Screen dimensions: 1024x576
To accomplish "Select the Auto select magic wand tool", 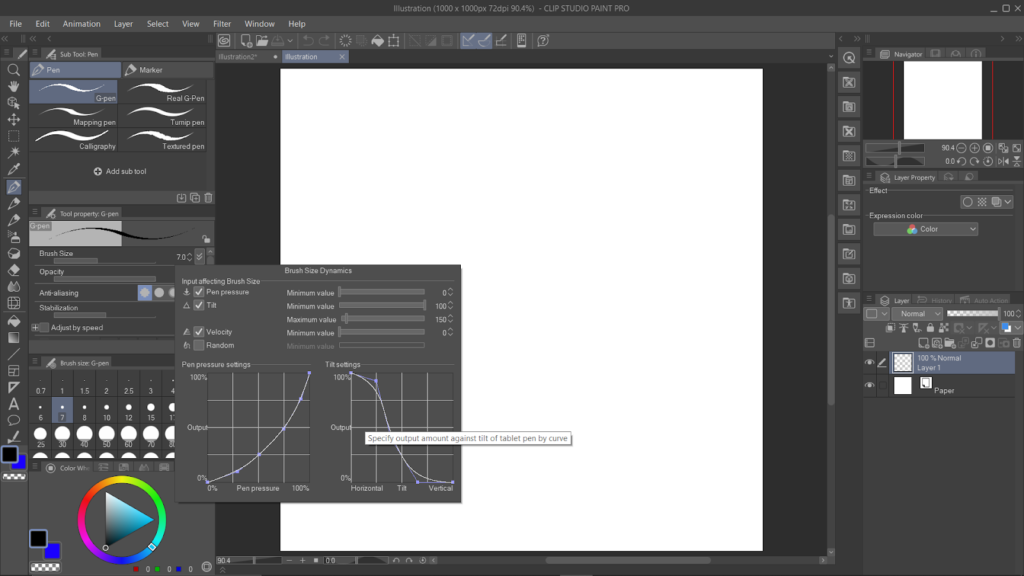I will [13, 152].
